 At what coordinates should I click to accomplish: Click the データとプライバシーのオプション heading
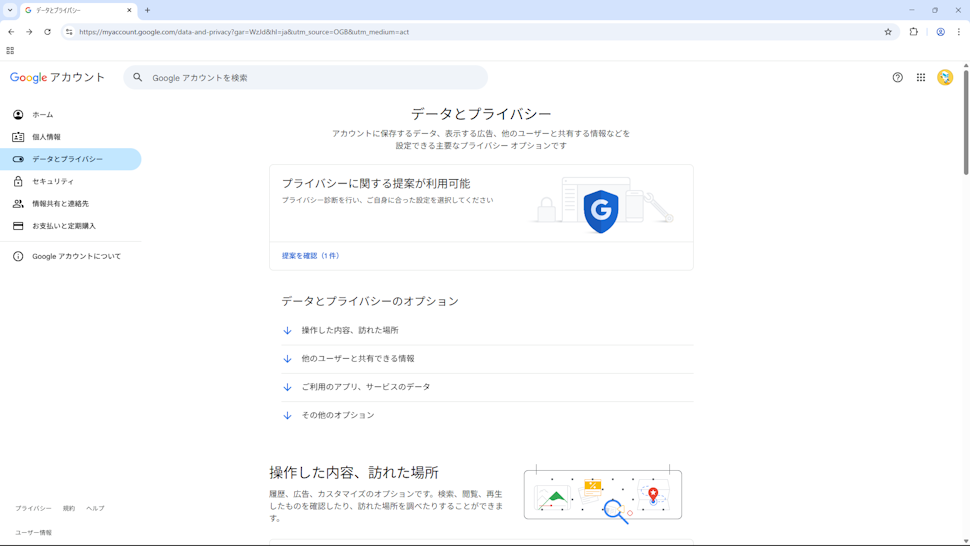coord(370,301)
